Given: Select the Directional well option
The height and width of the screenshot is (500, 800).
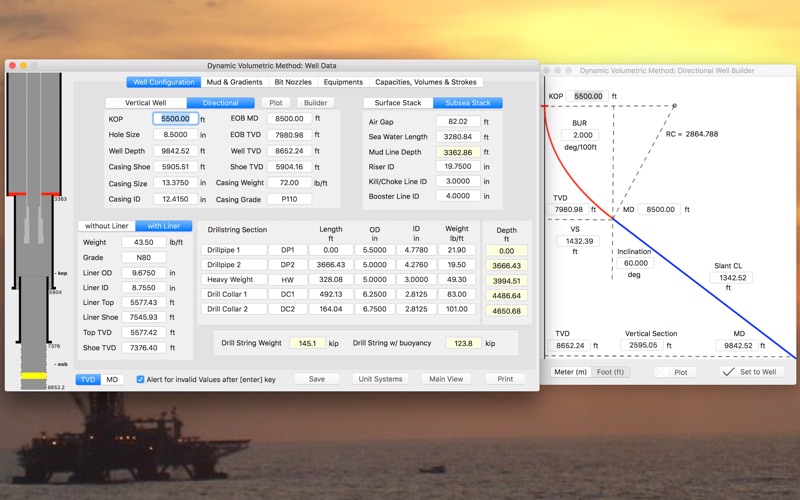Looking at the screenshot, I should point(220,103).
